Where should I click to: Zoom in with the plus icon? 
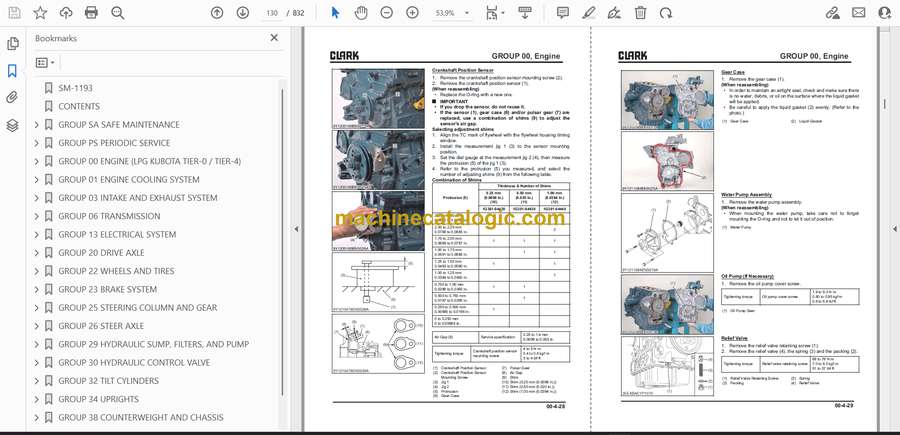tap(412, 13)
